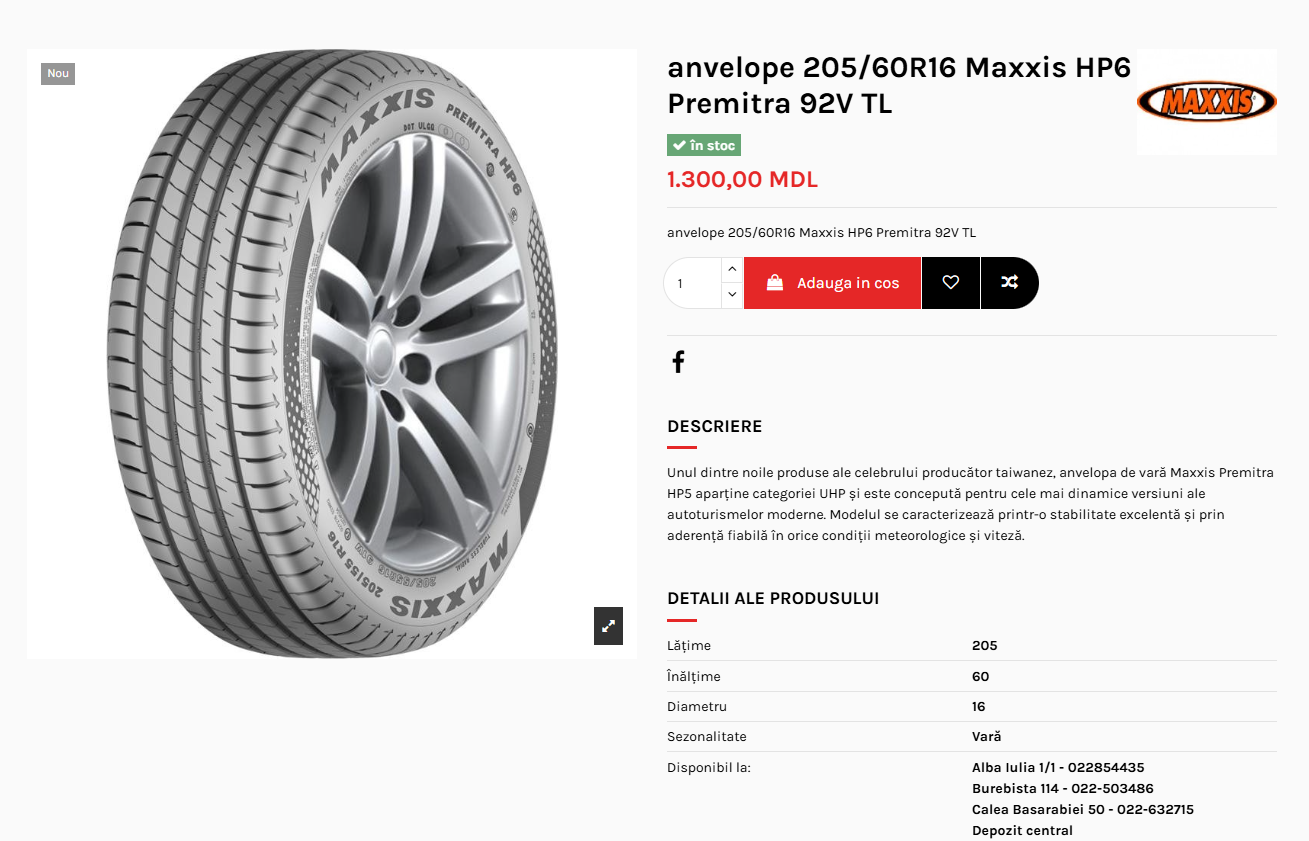Image resolution: width=1309 pixels, height=841 pixels.
Task: Share product via Facebook icon
Action: [678, 362]
